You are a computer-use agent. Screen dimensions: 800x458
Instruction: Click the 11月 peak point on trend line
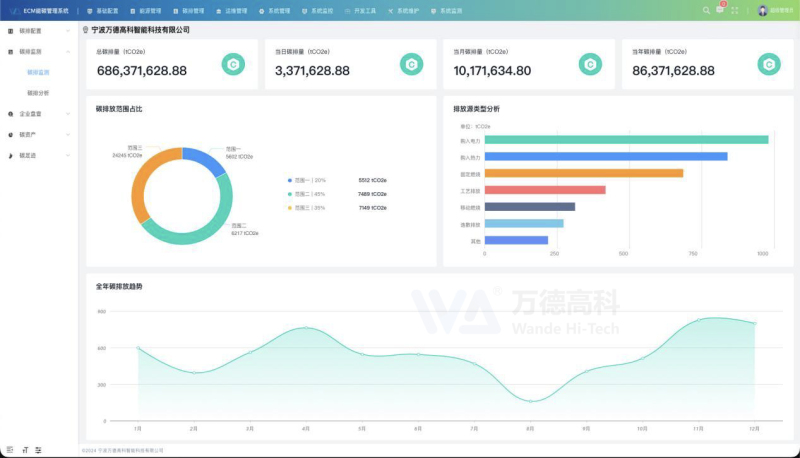(x=698, y=320)
